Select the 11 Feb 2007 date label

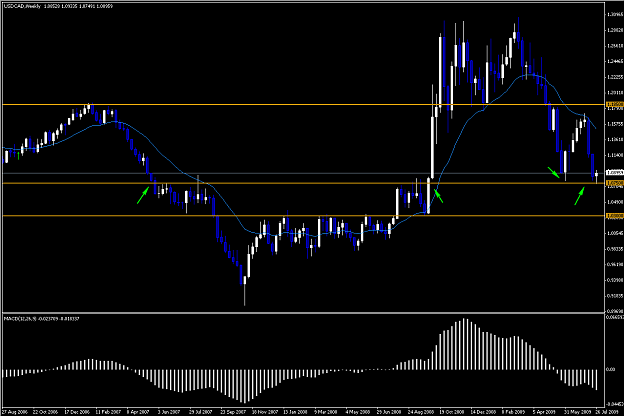point(108,411)
